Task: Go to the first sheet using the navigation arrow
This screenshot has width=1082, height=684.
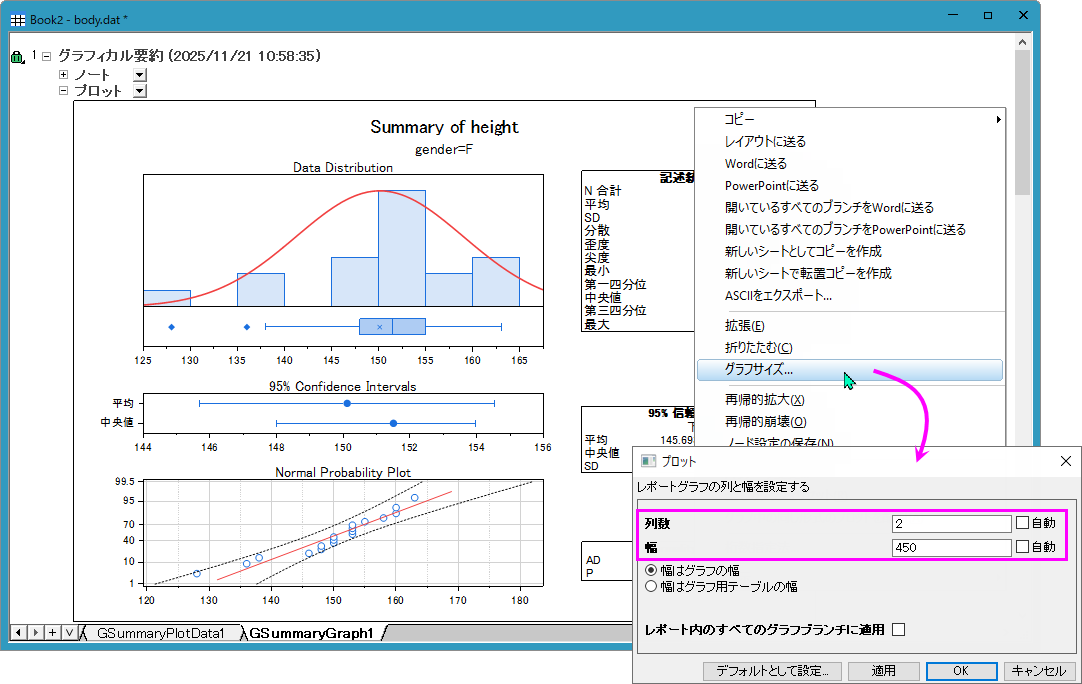Action: click(18, 632)
